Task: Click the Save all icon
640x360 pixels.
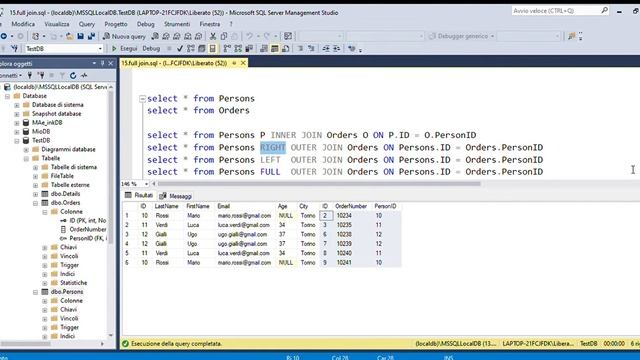Action: 91,36
